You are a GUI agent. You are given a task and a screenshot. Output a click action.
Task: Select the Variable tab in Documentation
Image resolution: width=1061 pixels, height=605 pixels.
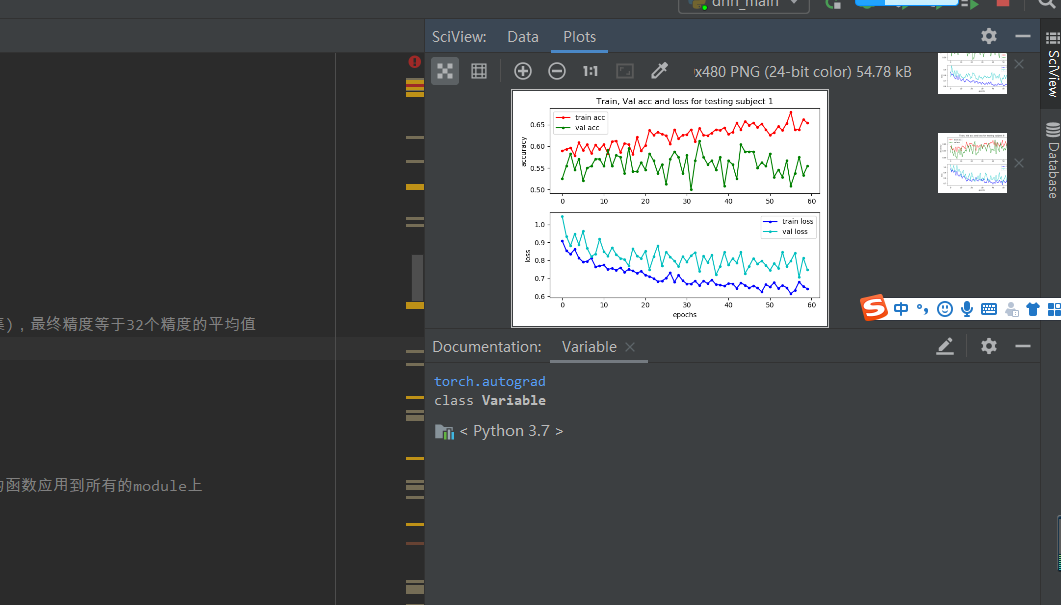point(588,346)
